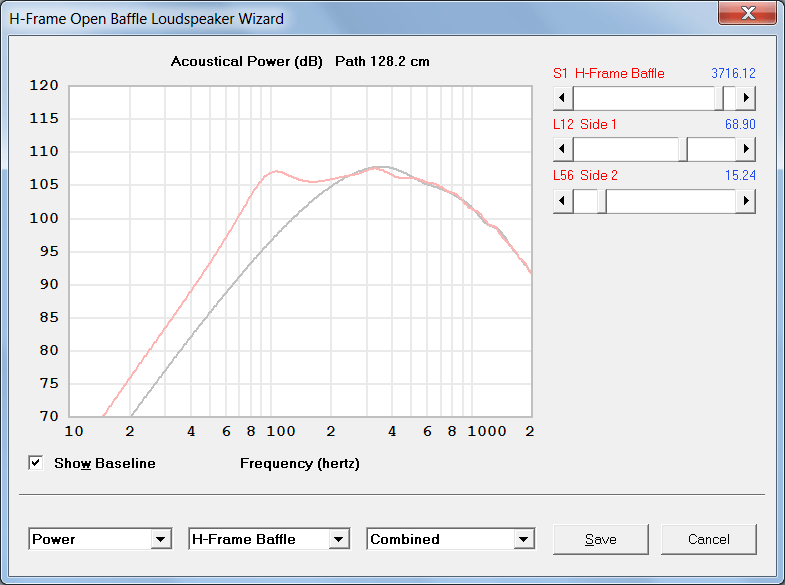The image size is (785, 585).
Task: Click the Cancel button
Action: point(708,539)
